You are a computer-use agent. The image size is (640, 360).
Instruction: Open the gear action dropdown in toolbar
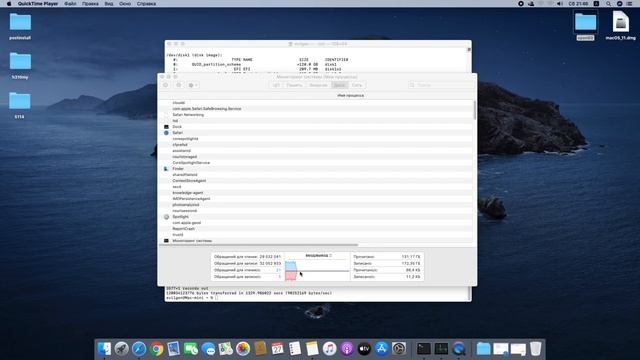coord(193,85)
